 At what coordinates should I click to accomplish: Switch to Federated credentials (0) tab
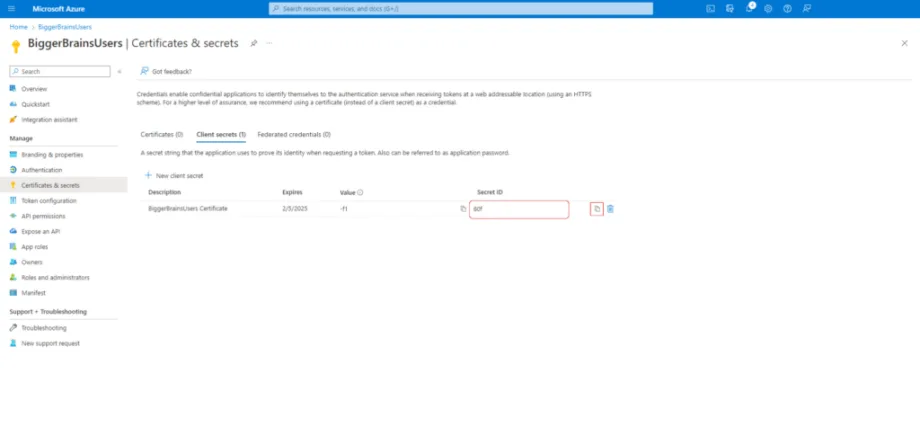[294, 134]
